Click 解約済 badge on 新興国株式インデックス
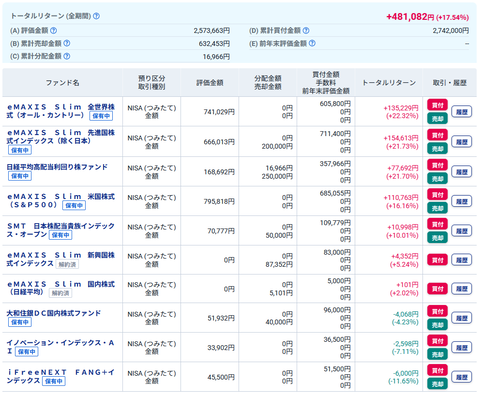The image size is (480, 397). coord(67,265)
